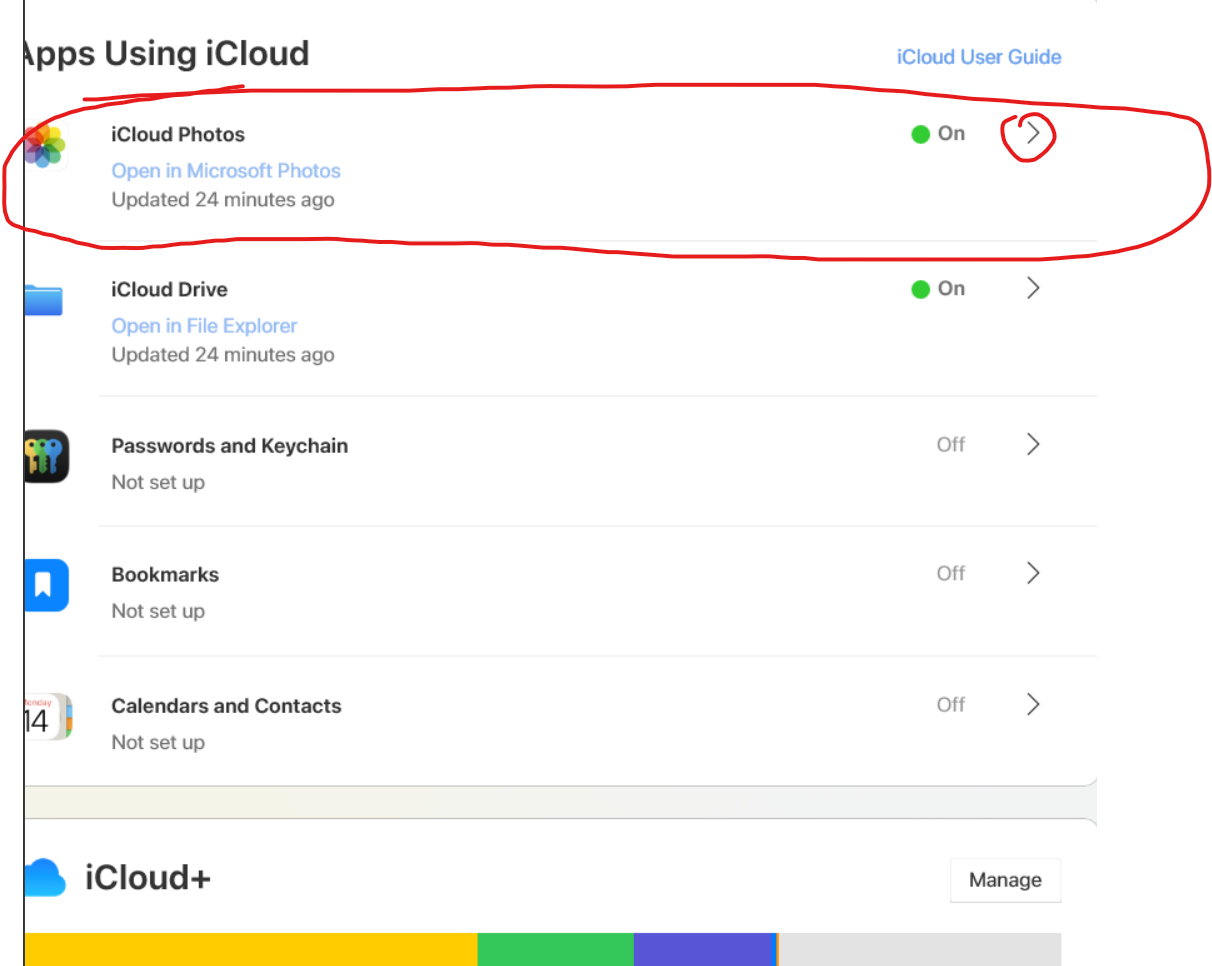Click Open in Microsoft Photos link
Image resolution: width=1212 pixels, height=966 pixels.
226,171
